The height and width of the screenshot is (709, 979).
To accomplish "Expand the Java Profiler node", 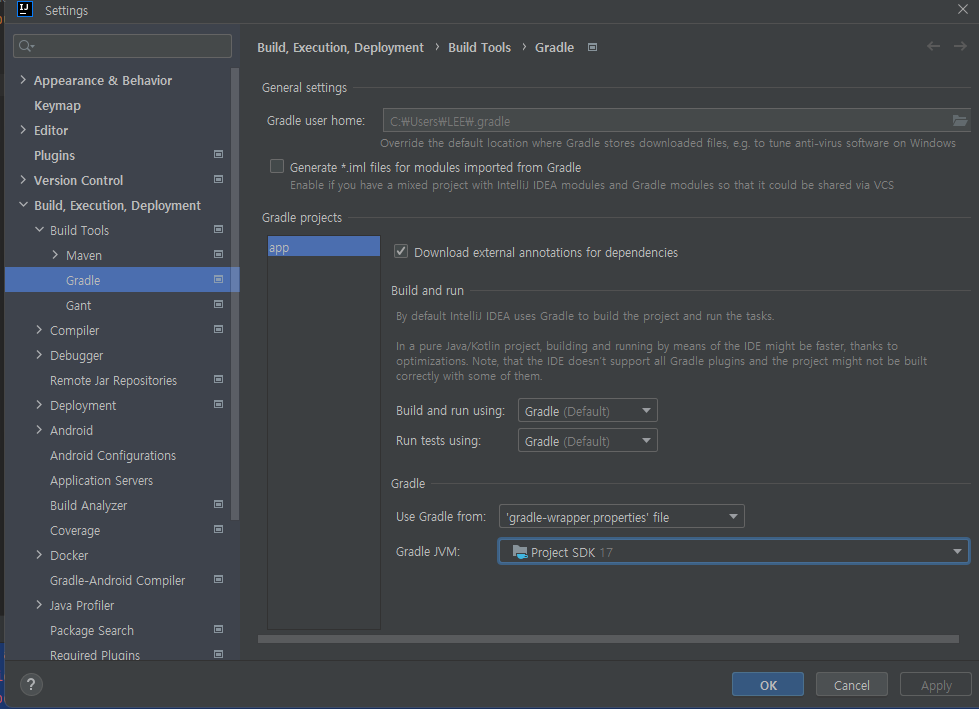I will pos(39,604).
